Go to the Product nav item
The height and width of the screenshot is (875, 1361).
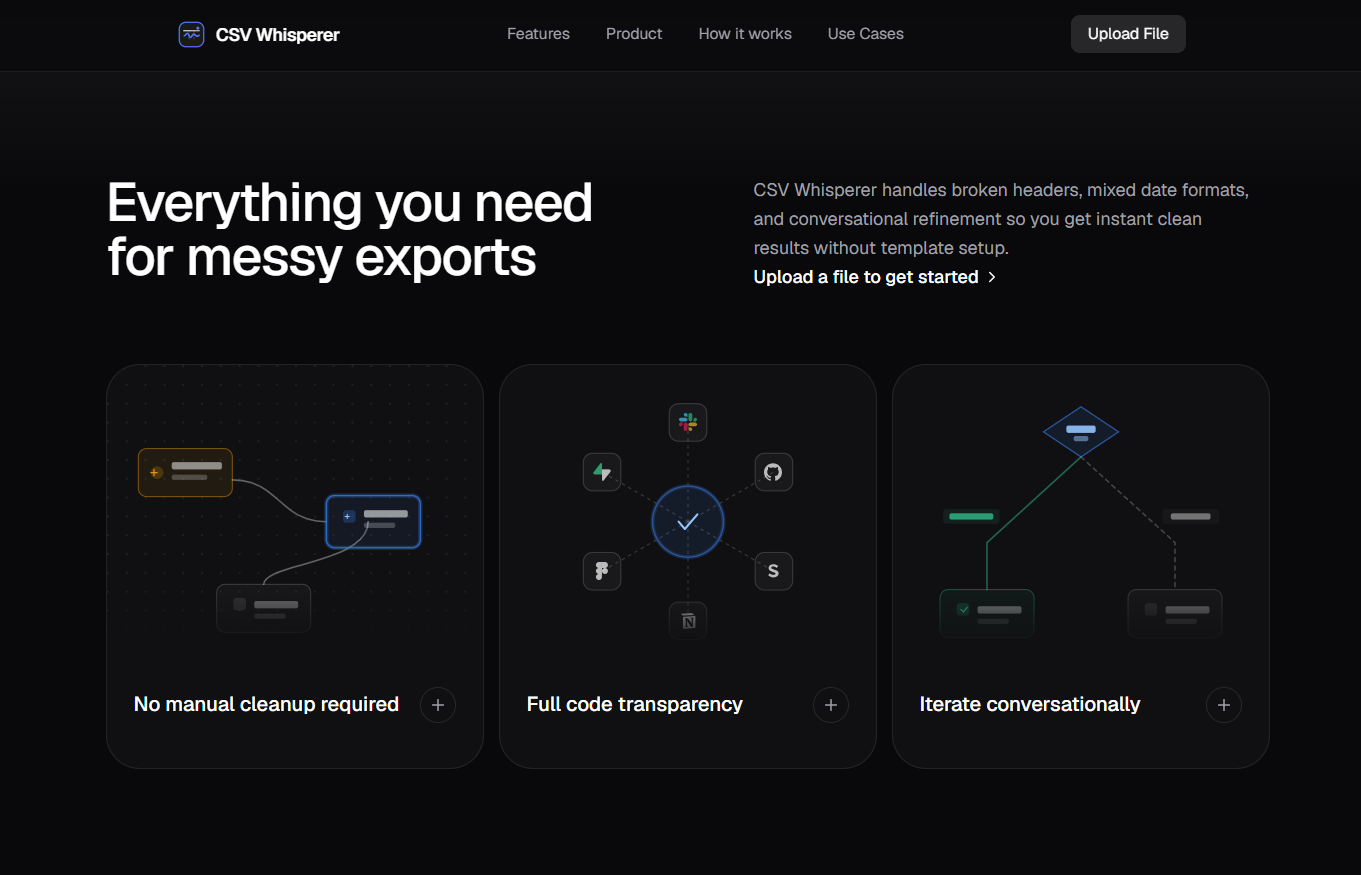click(634, 34)
